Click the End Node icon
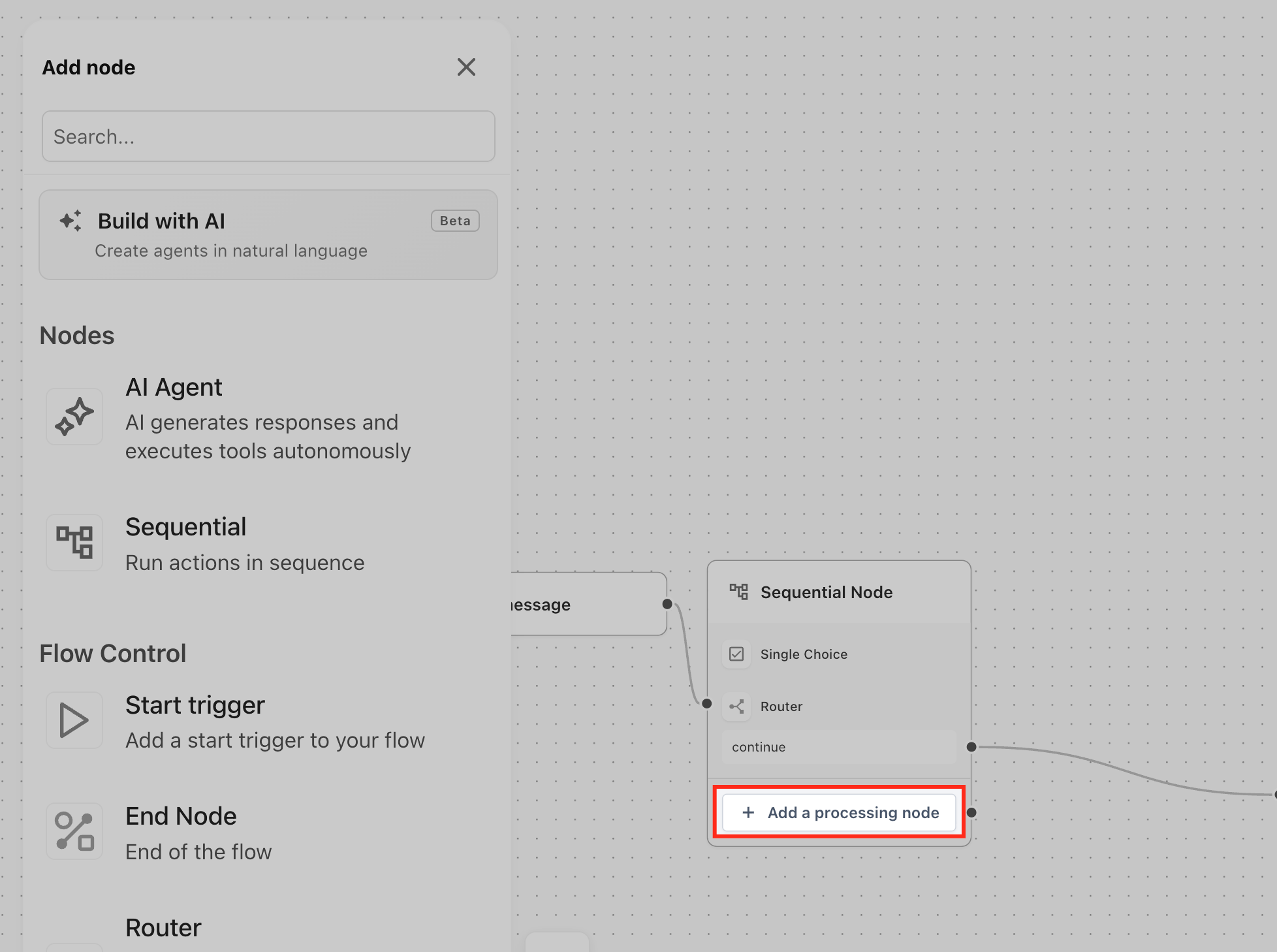This screenshot has height=952, width=1277. [x=74, y=831]
